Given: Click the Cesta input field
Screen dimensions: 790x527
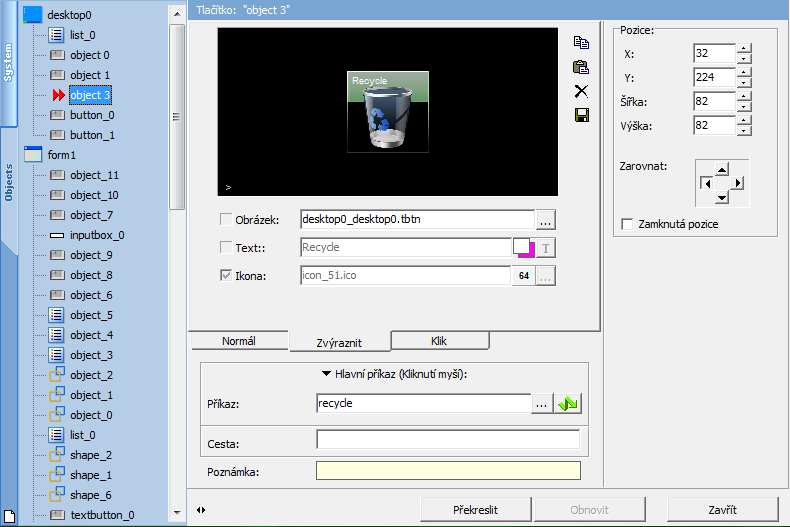Looking at the screenshot, I should point(448,439).
